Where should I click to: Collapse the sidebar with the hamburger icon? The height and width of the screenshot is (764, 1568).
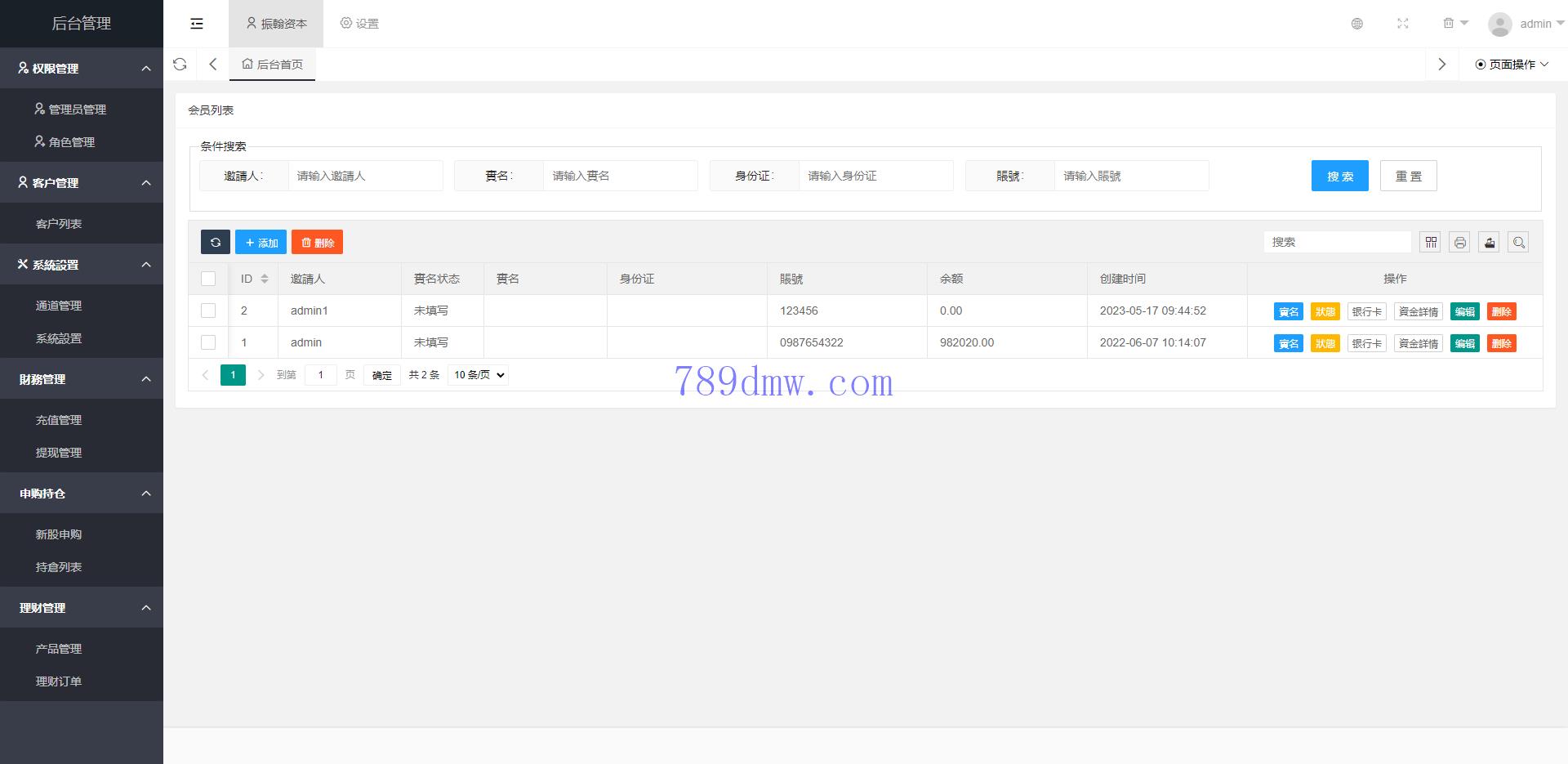pyautogui.click(x=197, y=24)
